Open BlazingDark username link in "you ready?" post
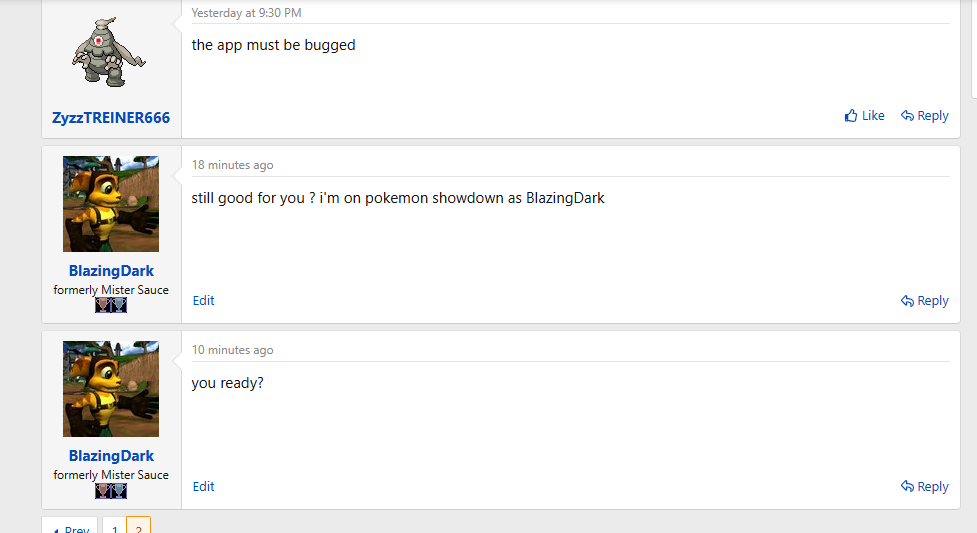Screen dimensions: 977x533 tap(111, 456)
